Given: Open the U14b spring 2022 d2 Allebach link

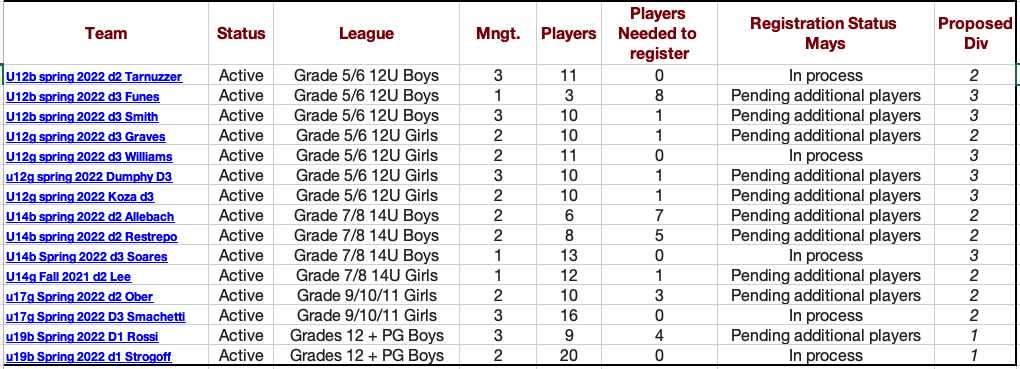Looking at the screenshot, I should (90, 217).
